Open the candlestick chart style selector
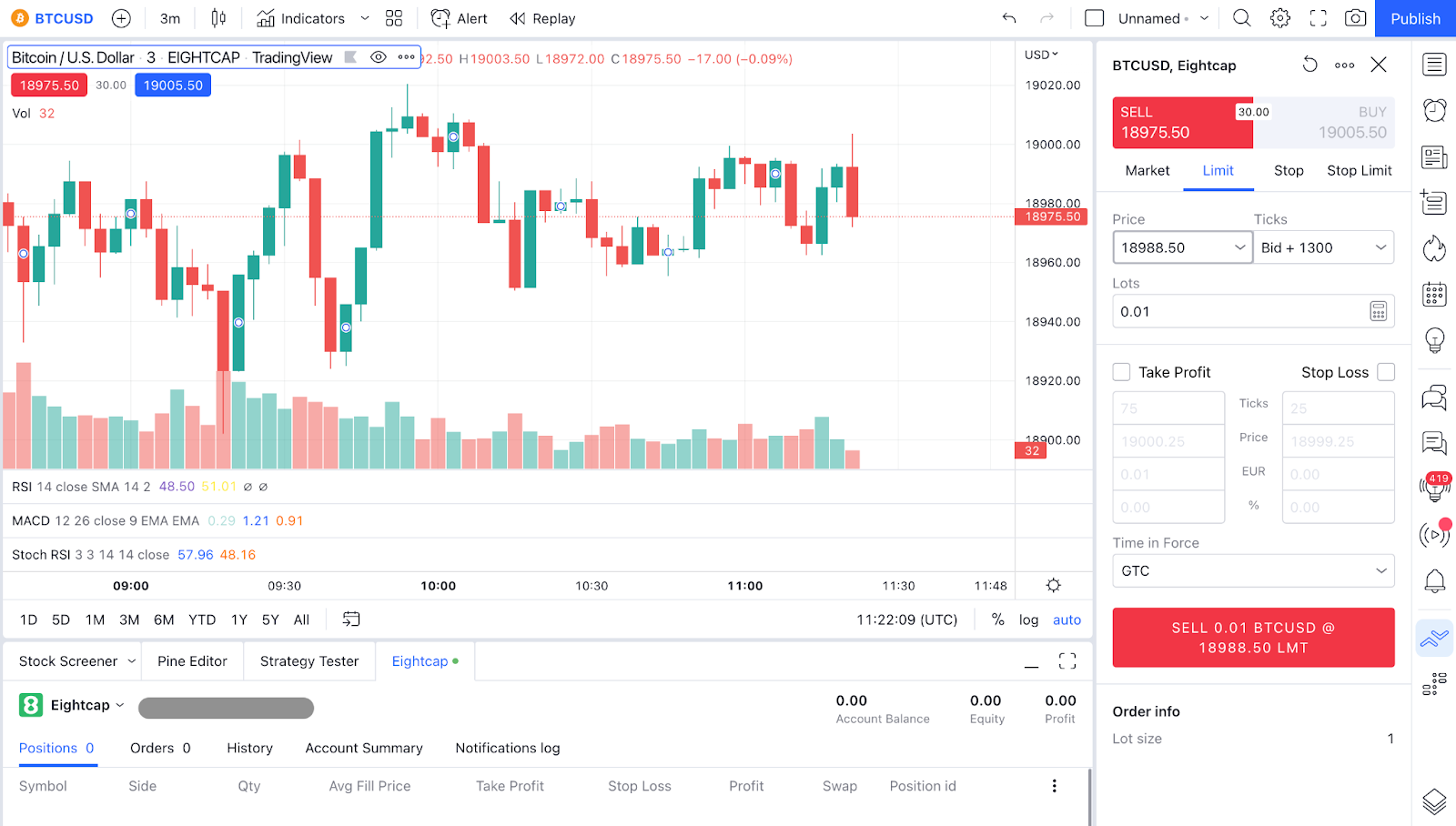Screen dimensions: 1456x826 click(218, 18)
